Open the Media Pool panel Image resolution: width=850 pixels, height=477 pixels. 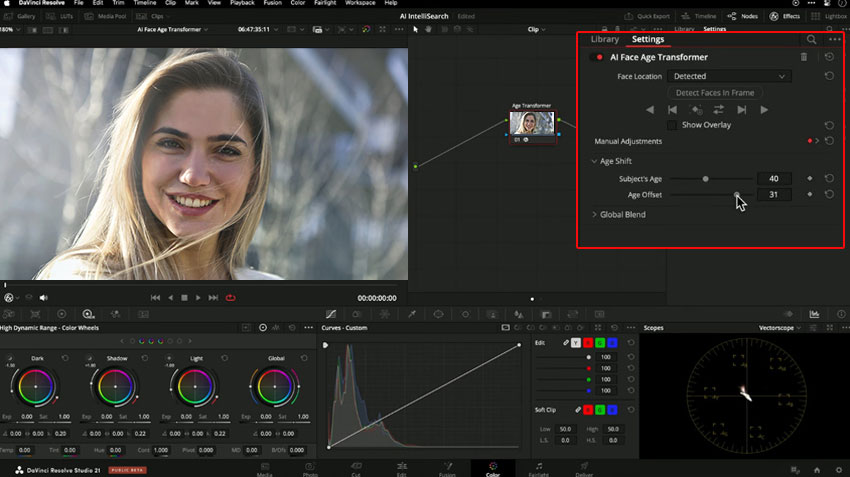tap(105, 16)
